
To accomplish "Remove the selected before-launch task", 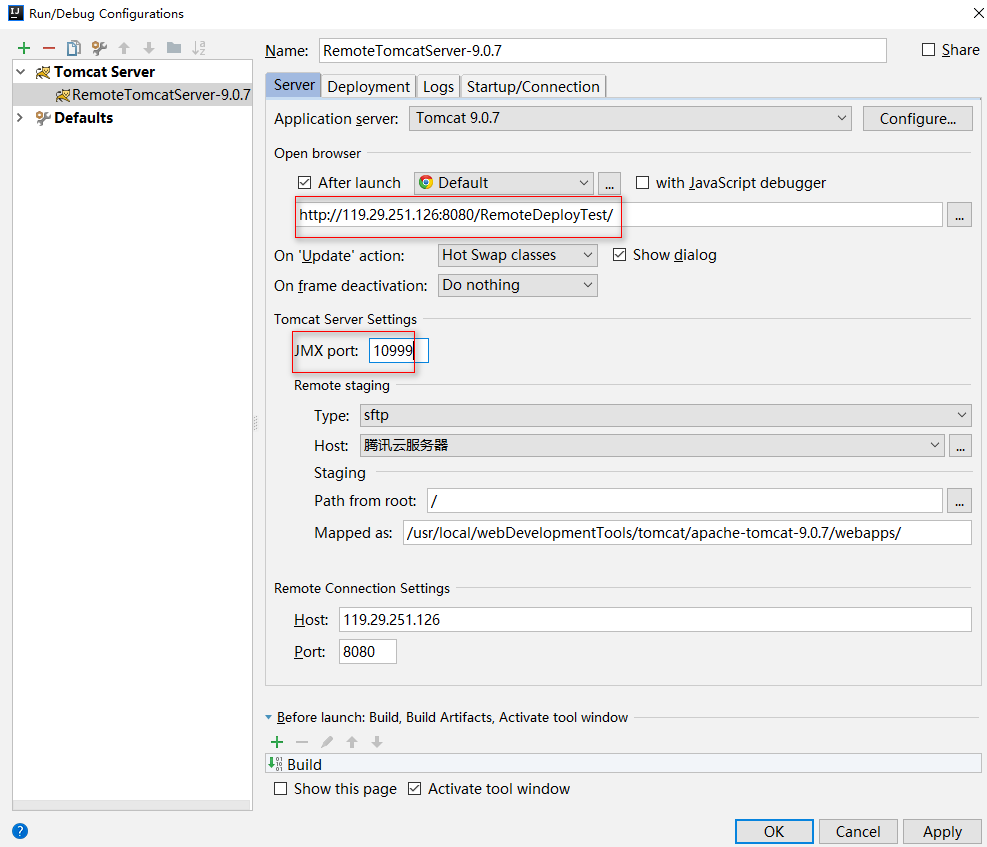I will coord(302,742).
